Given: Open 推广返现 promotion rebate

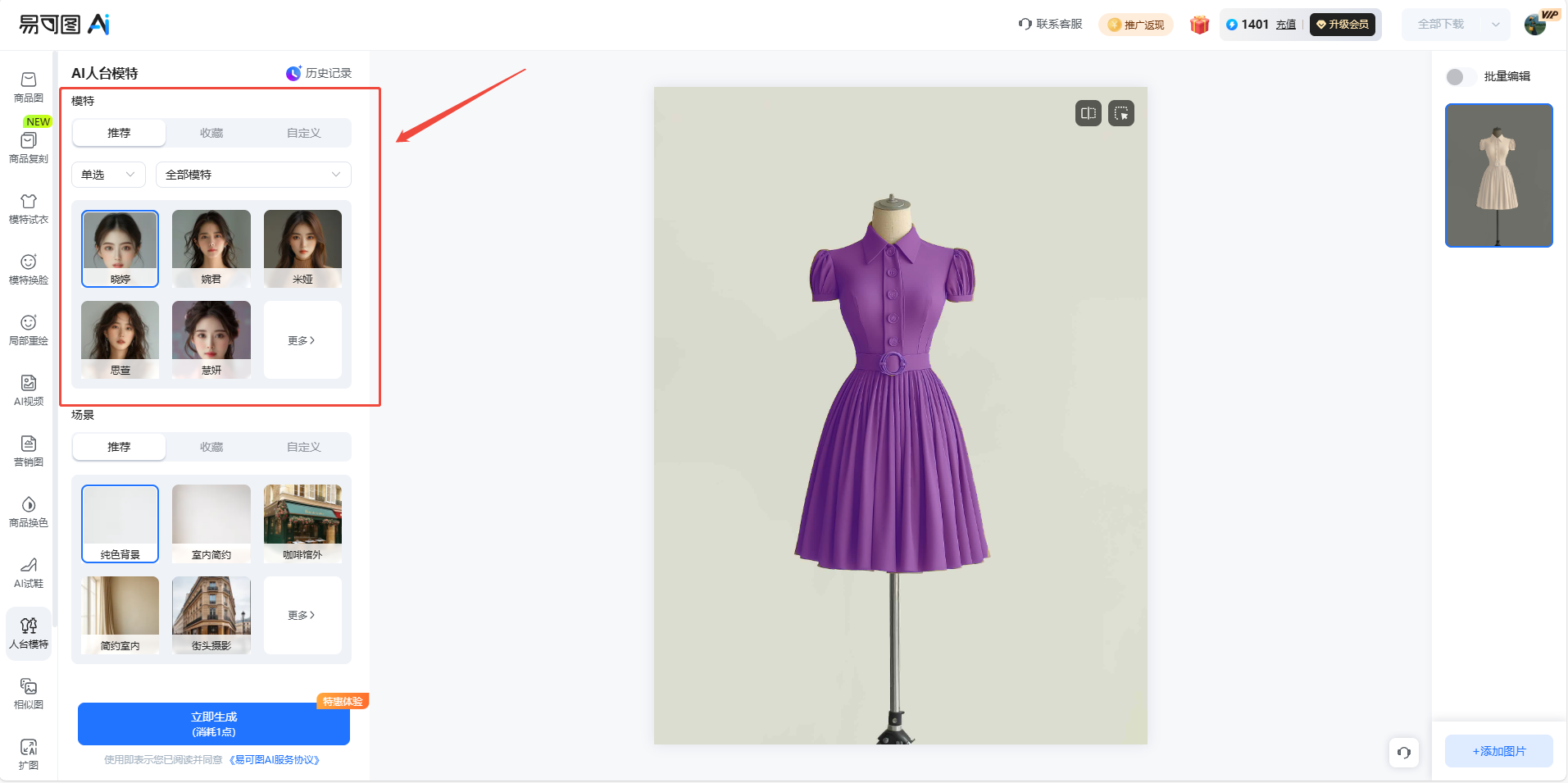Looking at the screenshot, I should (x=1136, y=25).
